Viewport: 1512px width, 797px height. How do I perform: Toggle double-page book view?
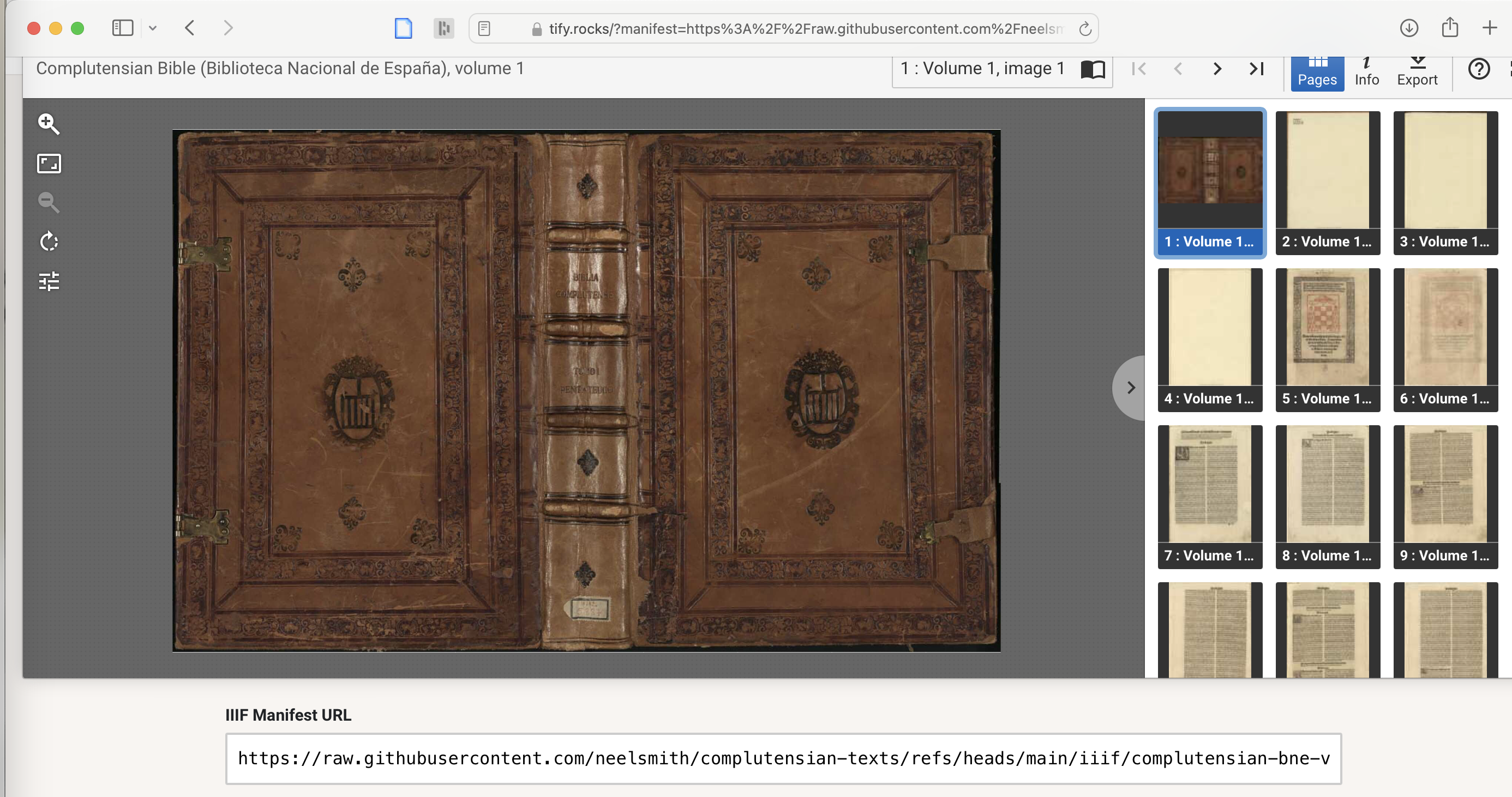[1093, 69]
